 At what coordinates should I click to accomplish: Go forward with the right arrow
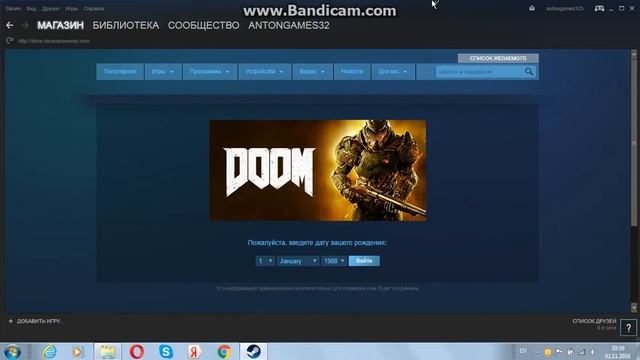click(x=25, y=25)
